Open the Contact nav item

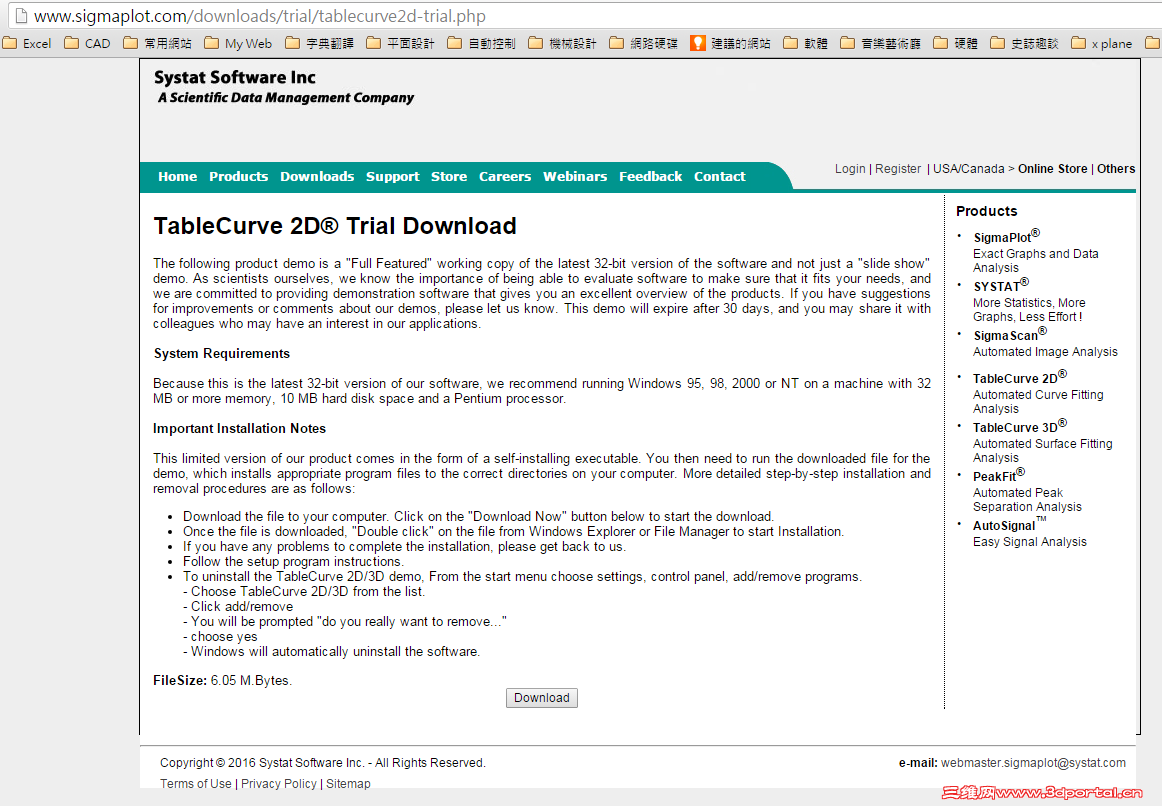pos(720,176)
